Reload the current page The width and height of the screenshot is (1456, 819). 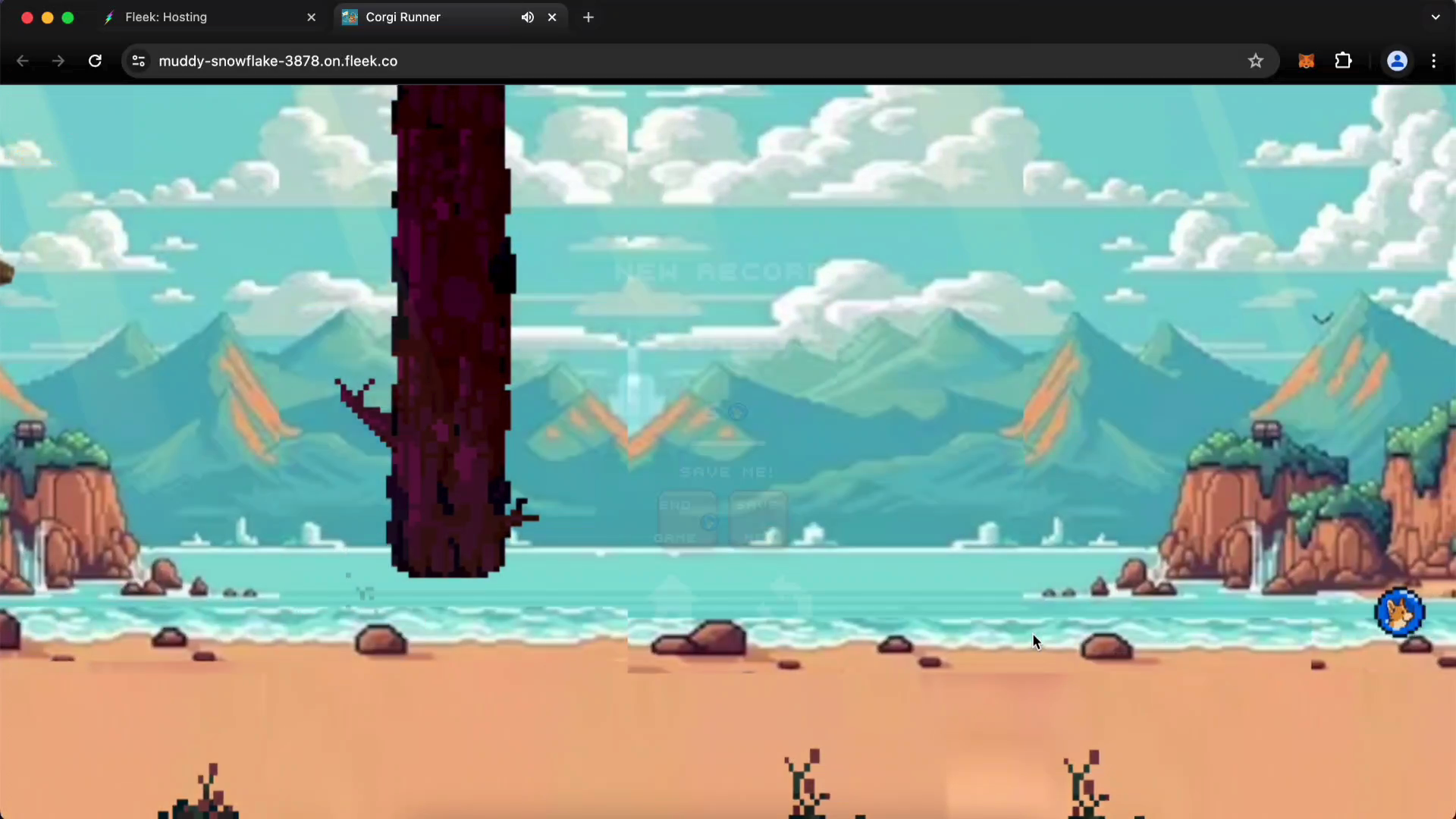coord(95,61)
